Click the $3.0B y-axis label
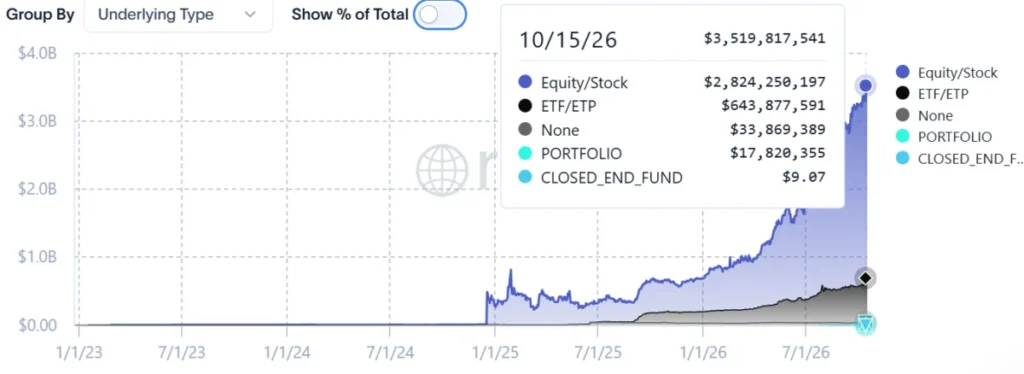This screenshot has width=1024, height=374. [x=38, y=121]
